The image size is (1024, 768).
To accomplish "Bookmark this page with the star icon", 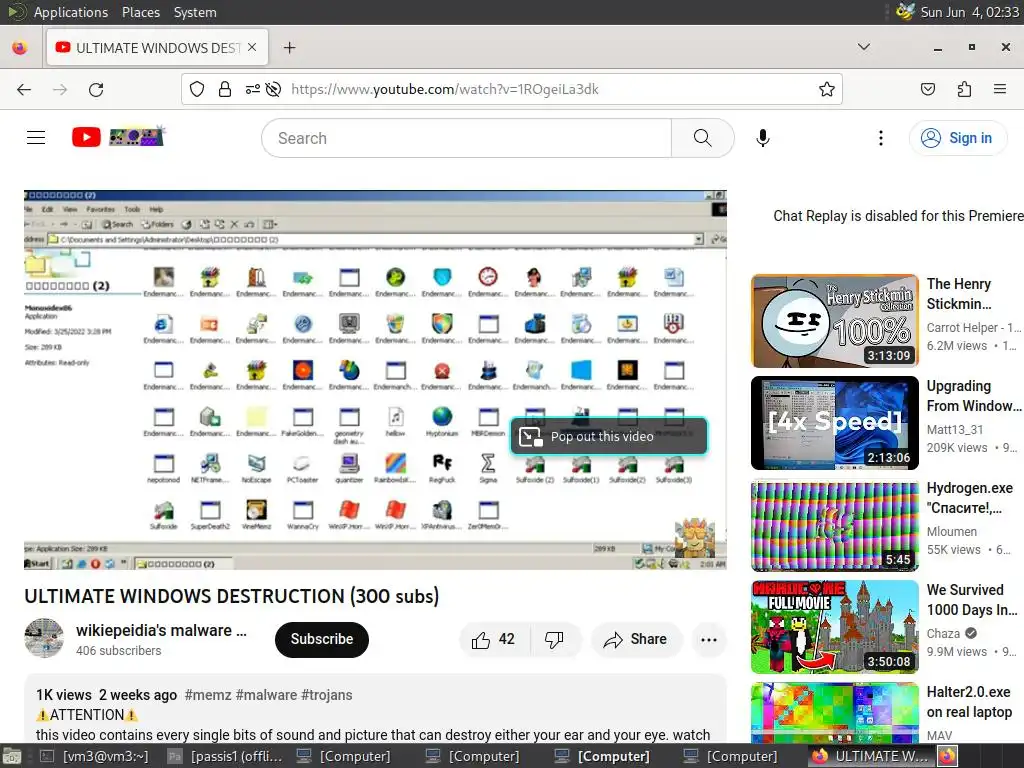I will (827, 89).
